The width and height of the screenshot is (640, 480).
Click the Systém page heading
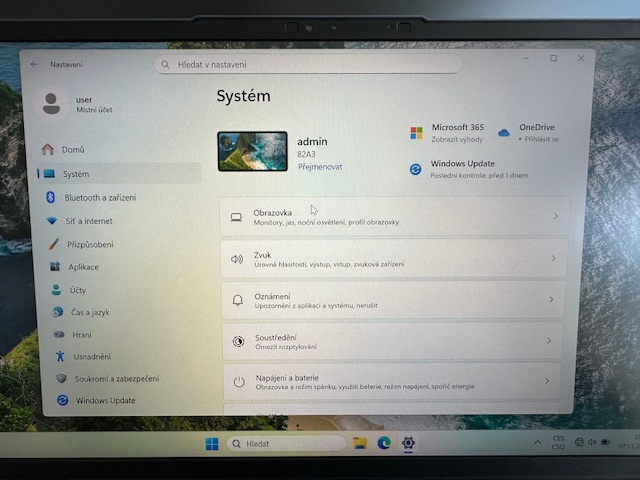click(x=243, y=96)
